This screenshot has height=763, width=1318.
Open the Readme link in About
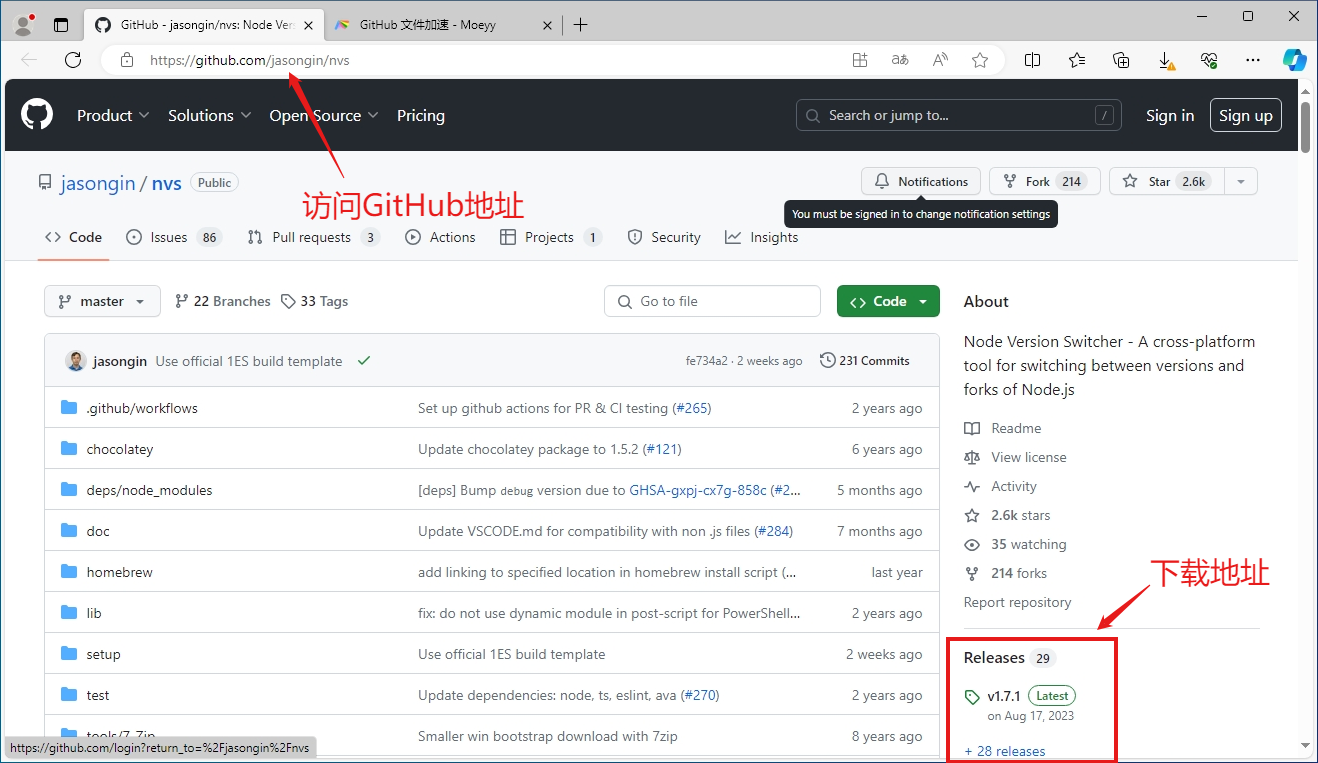pos(1003,428)
